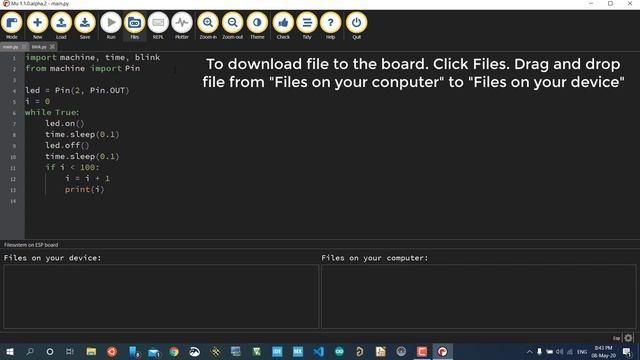Open File Explorer from taskbar

91,351
